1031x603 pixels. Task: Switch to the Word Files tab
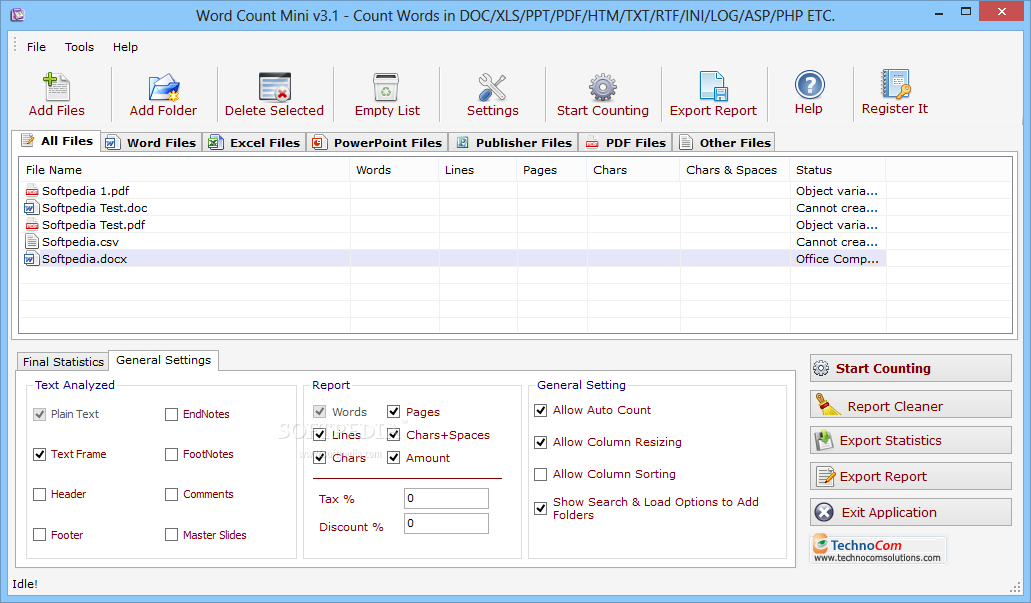click(x=151, y=143)
